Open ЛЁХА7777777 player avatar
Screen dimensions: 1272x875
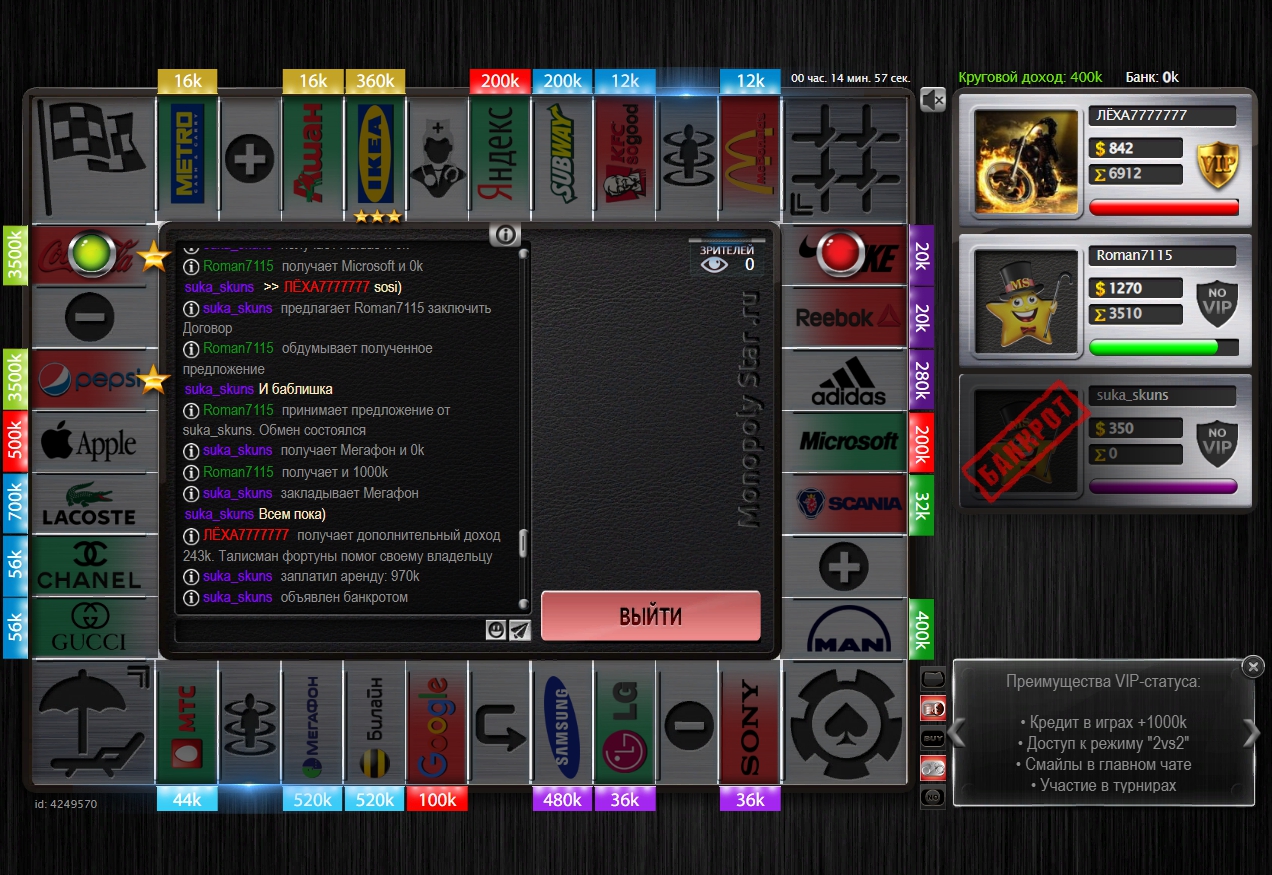(x=1023, y=161)
